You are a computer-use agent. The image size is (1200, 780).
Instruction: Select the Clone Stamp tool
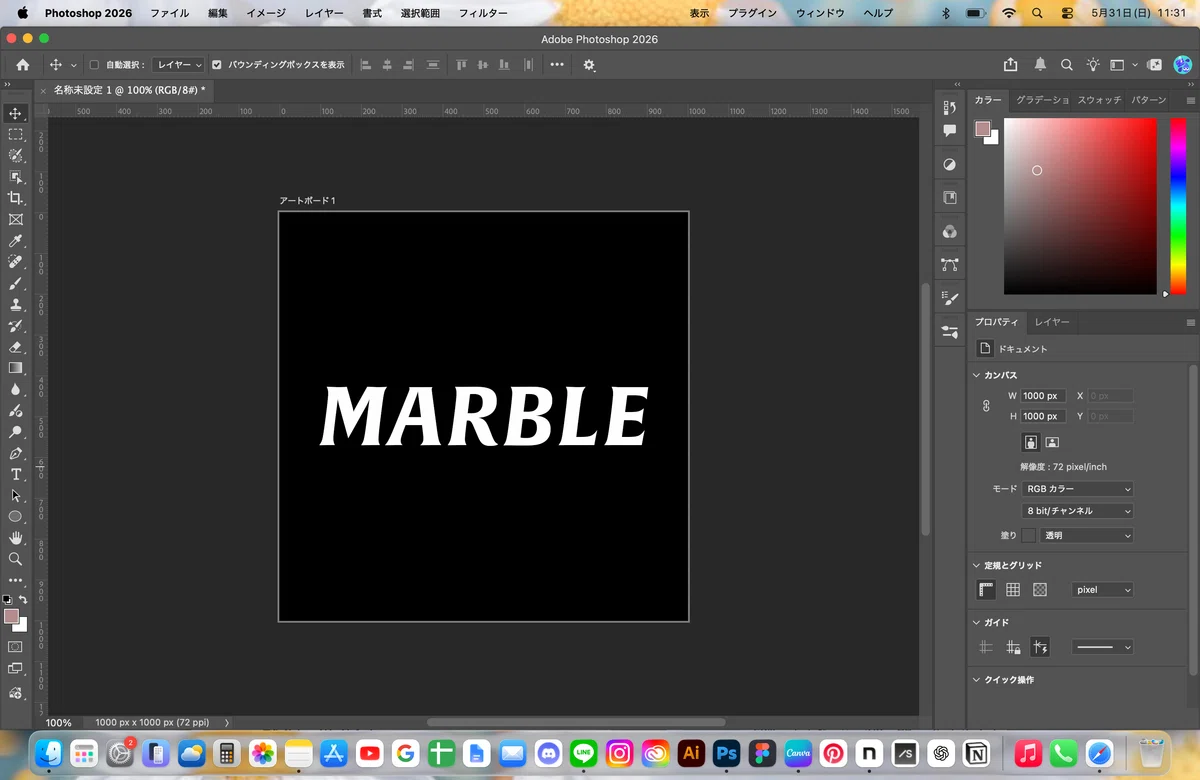(15, 305)
